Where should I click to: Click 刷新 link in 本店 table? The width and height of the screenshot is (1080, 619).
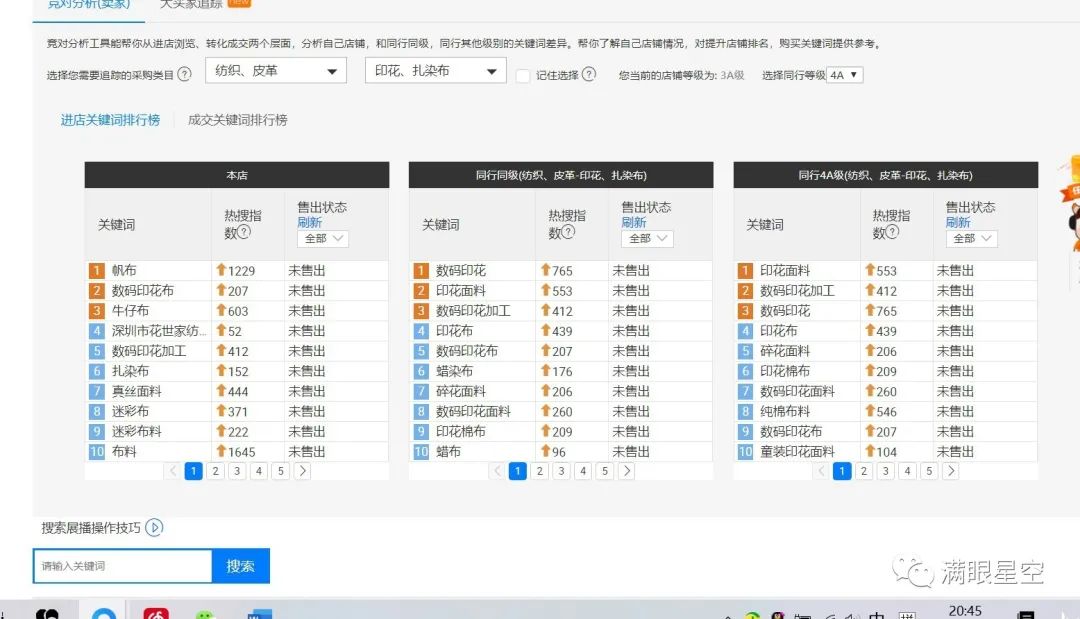(x=309, y=222)
